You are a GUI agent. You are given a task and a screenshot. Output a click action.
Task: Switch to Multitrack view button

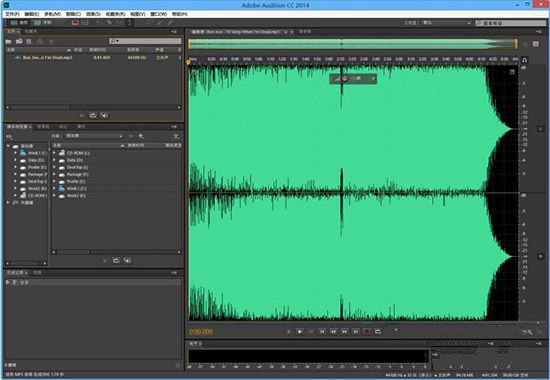pos(42,22)
